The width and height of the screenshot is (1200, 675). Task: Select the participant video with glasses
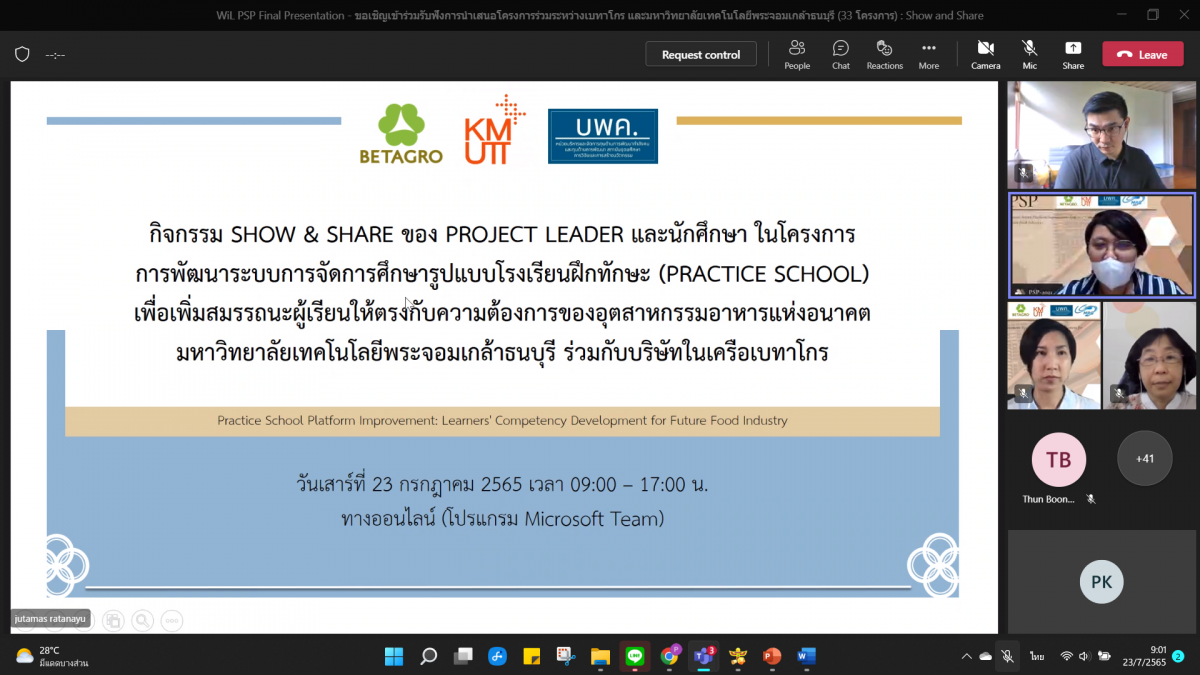point(1149,356)
